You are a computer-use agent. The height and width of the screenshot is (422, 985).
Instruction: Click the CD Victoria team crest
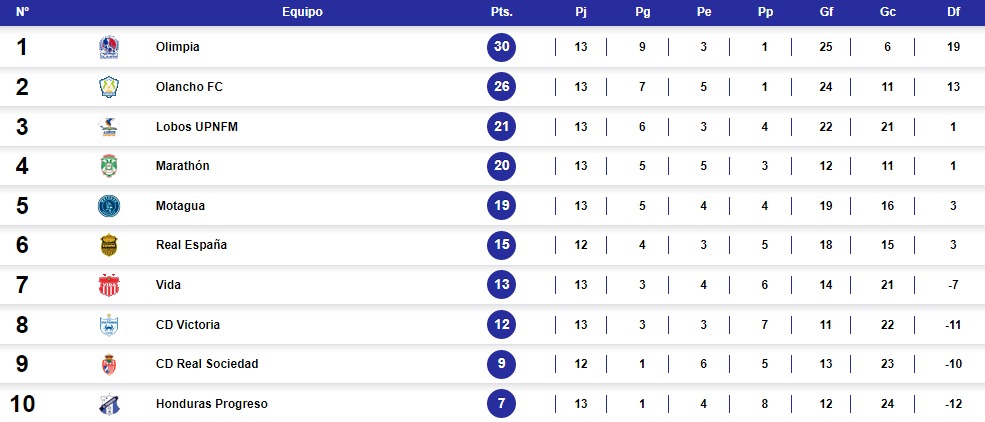pyautogui.click(x=108, y=325)
